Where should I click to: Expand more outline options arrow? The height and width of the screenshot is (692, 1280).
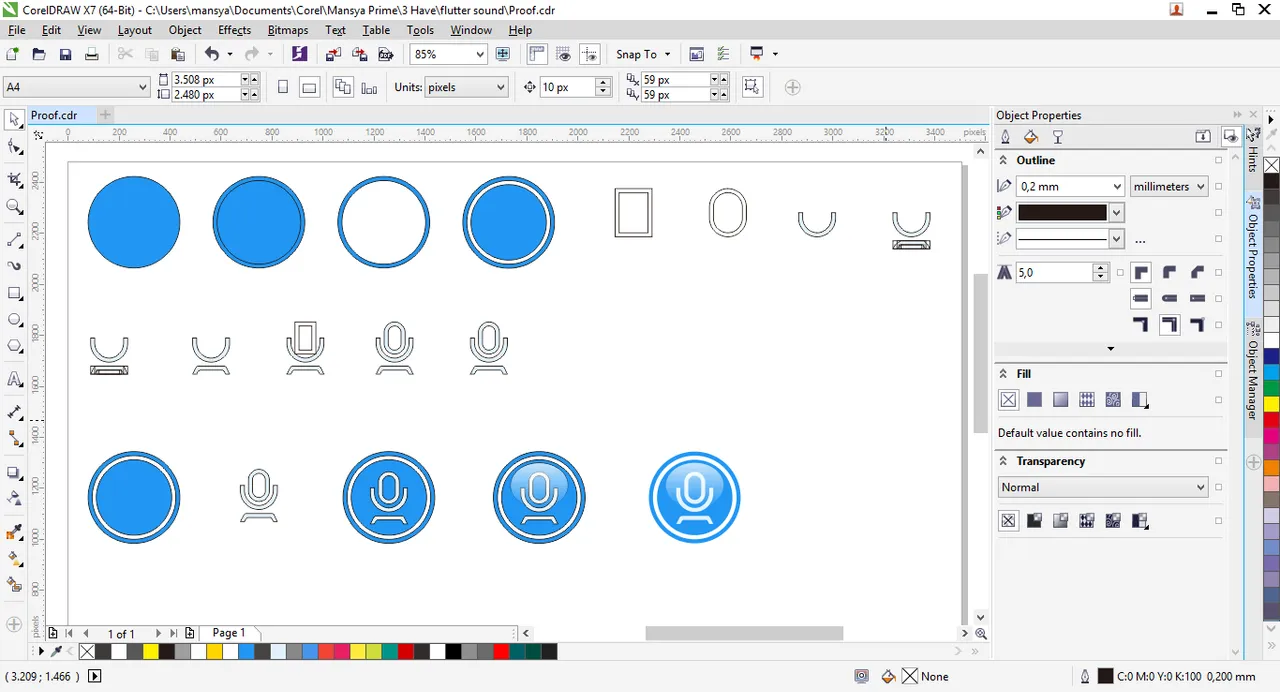tap(1111, 348)
